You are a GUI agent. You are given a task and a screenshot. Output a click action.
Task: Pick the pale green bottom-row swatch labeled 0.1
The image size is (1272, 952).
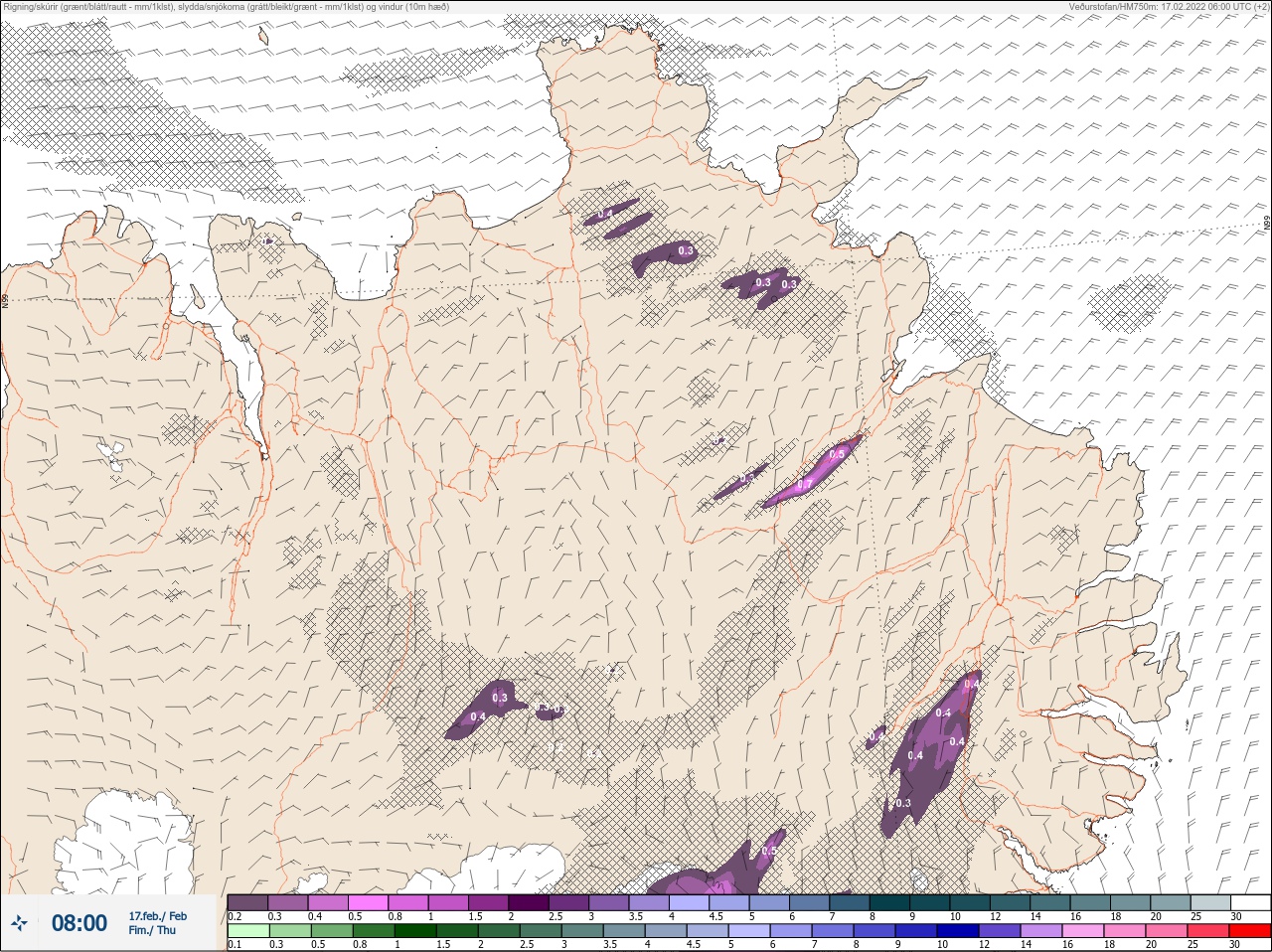247,931
